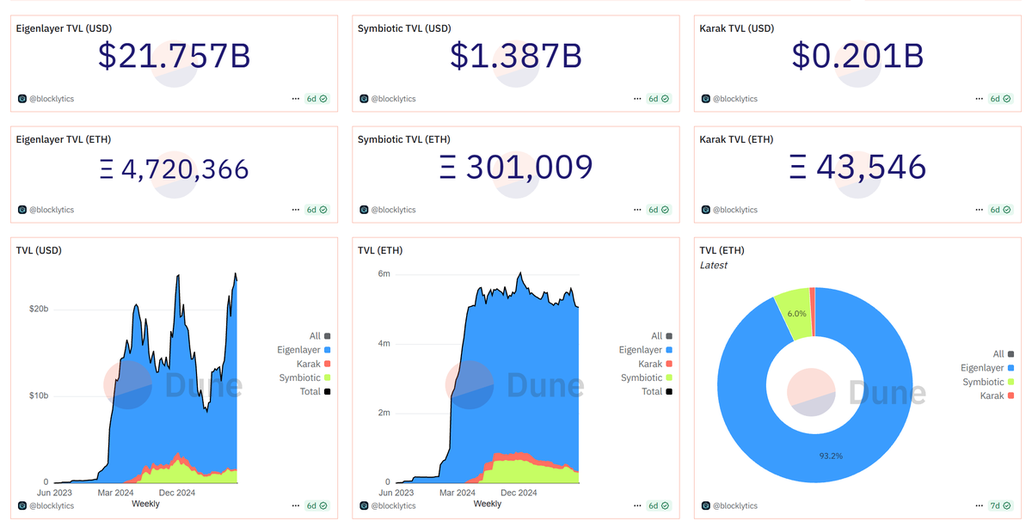
Task: Click the 7d freshness badge on the donut chart
Action: coord(1000,506)
